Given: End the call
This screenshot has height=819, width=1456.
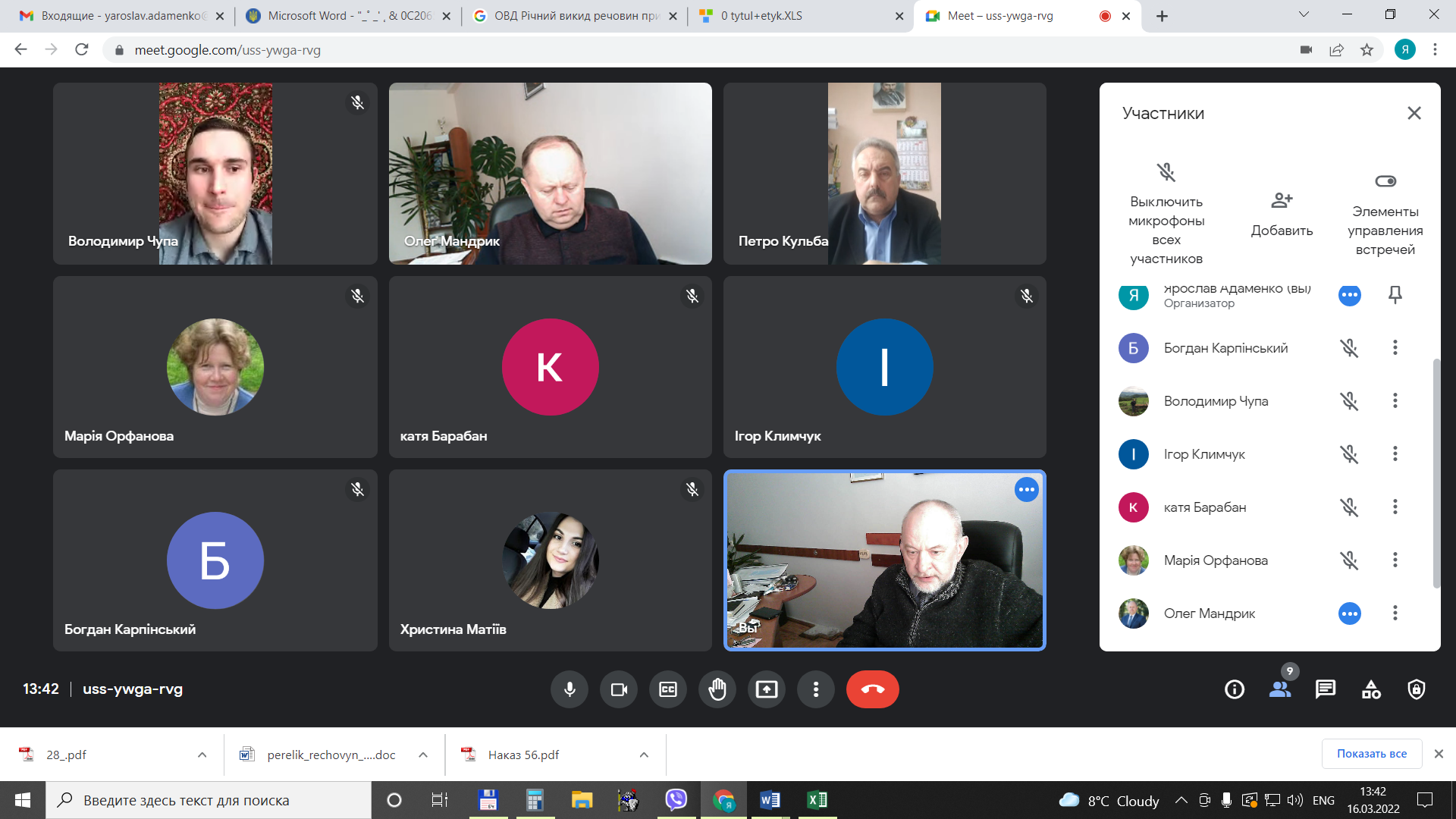Looking at the screenshot, I should click(x=872, y=689).
